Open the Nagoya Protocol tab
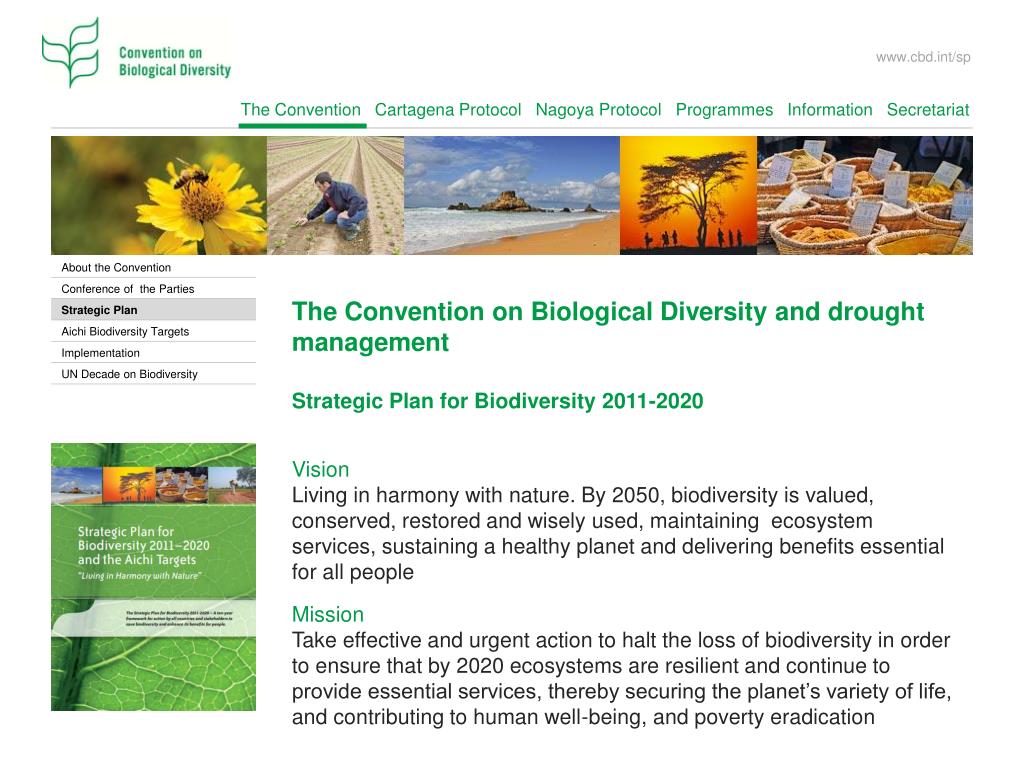Screen dimensions: 1024x768 [598, 110]
